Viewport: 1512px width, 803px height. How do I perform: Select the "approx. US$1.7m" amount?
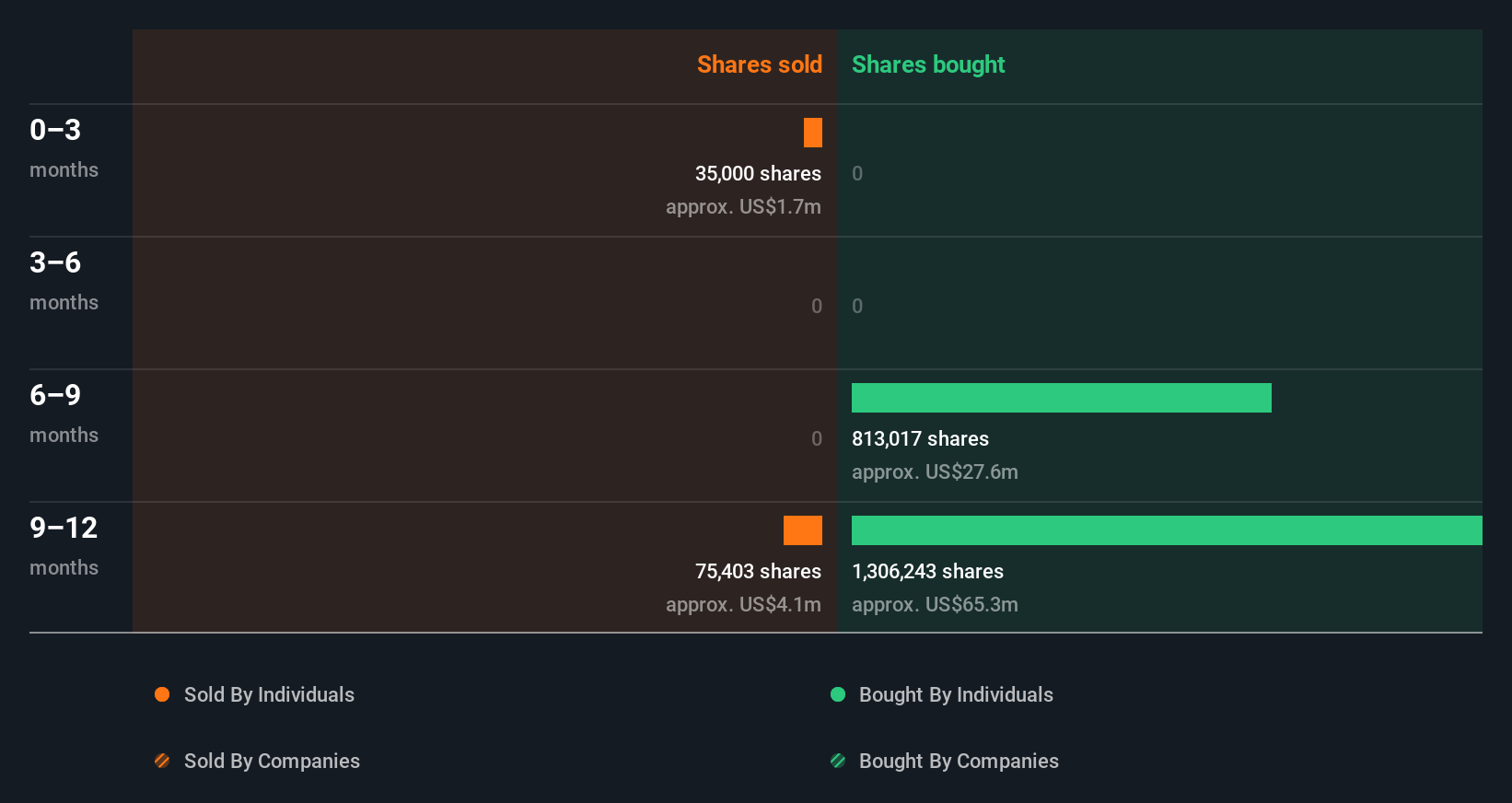pos(743,207)
